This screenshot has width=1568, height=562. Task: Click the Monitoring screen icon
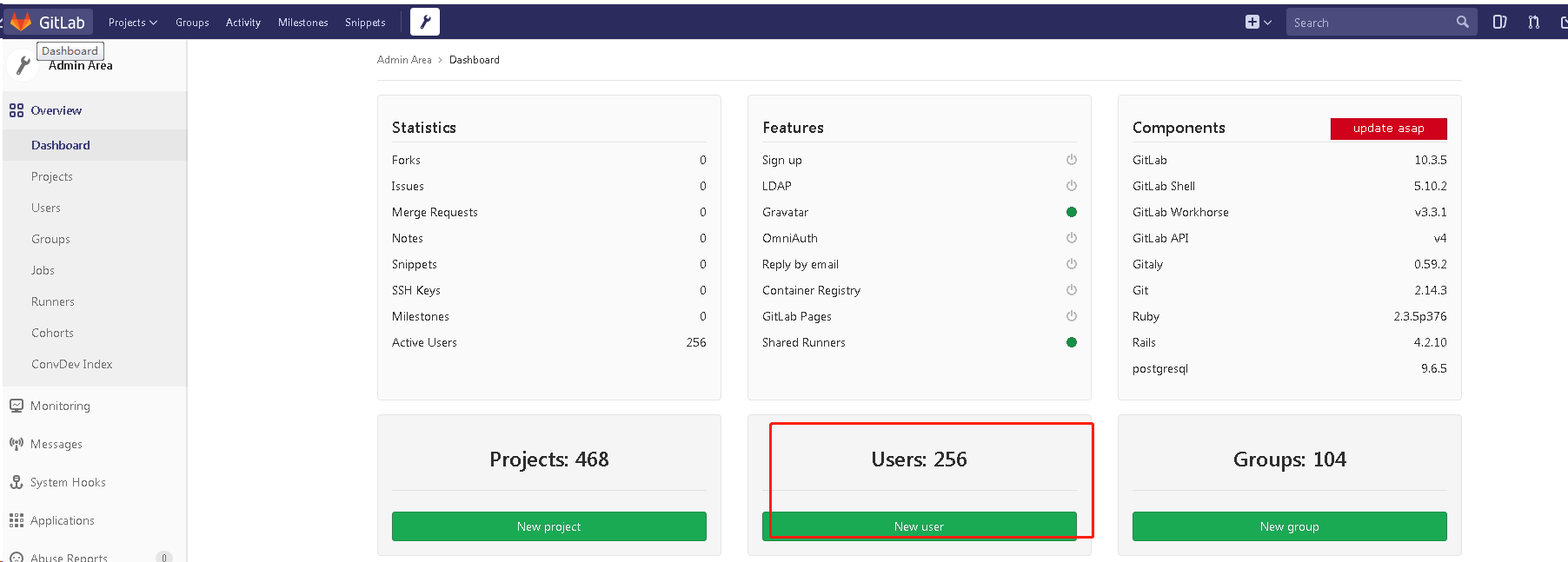(17, 406)
